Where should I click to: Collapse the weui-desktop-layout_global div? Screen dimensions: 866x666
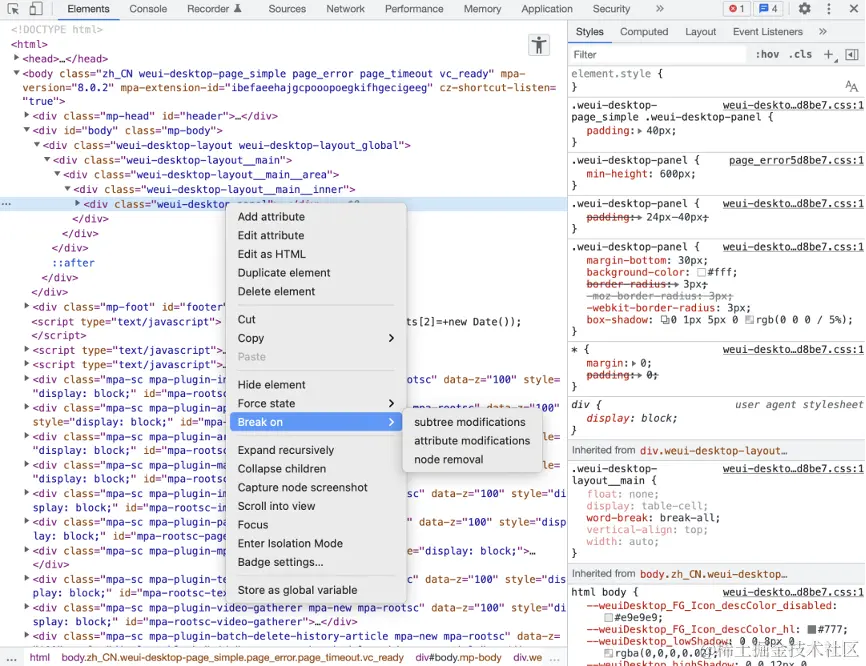[37, 145]
